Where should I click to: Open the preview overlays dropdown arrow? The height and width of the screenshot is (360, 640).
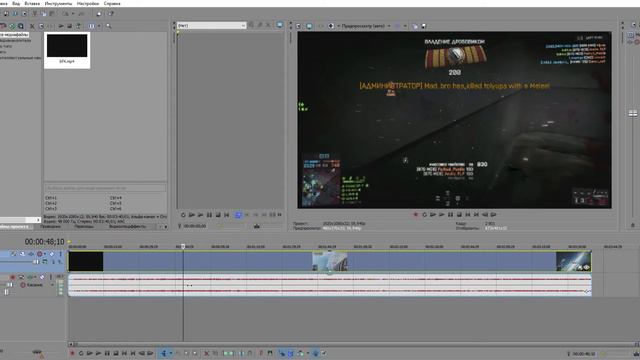tap(405, 26)
